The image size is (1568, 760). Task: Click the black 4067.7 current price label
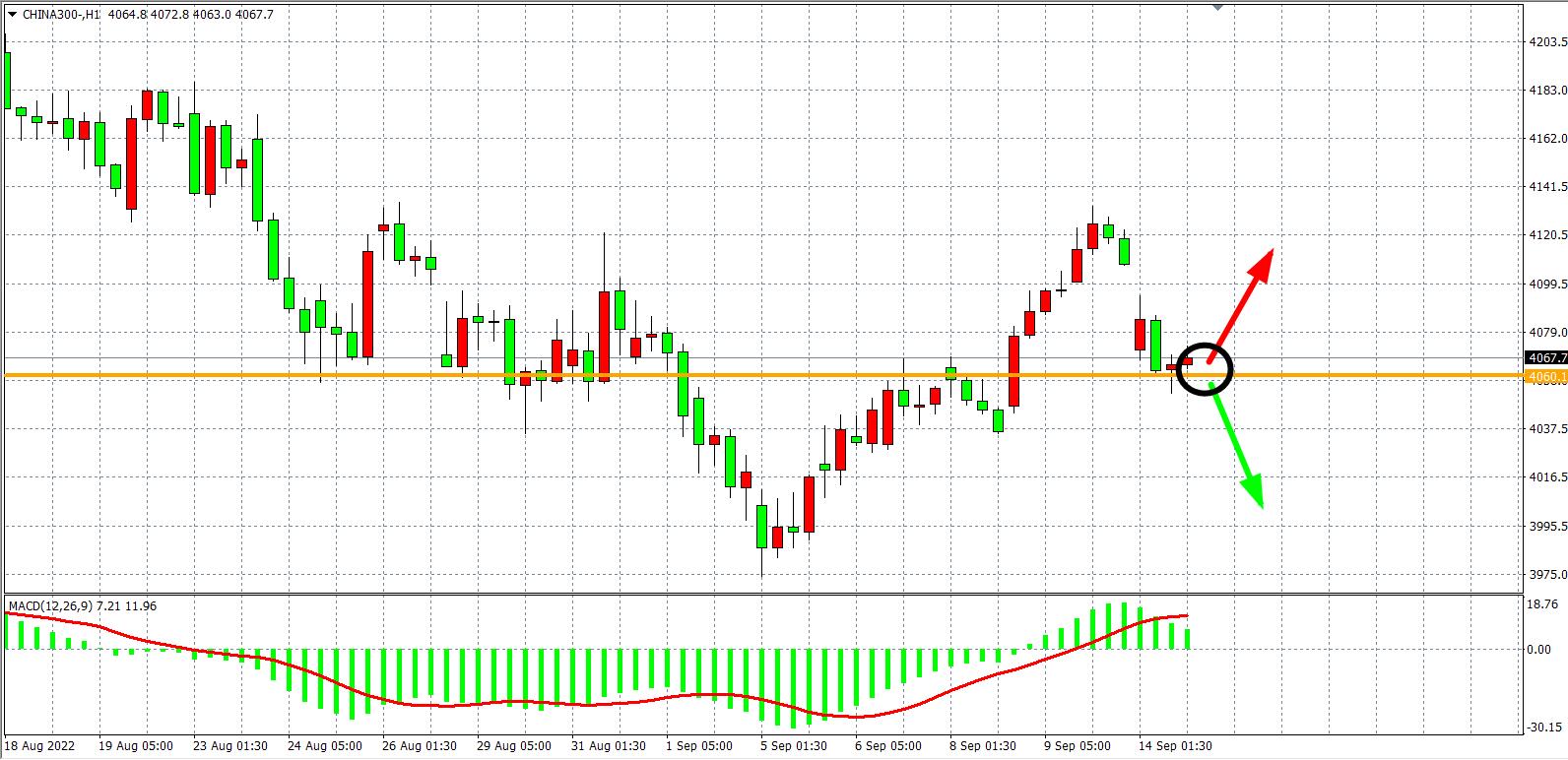click(1545, 358)
